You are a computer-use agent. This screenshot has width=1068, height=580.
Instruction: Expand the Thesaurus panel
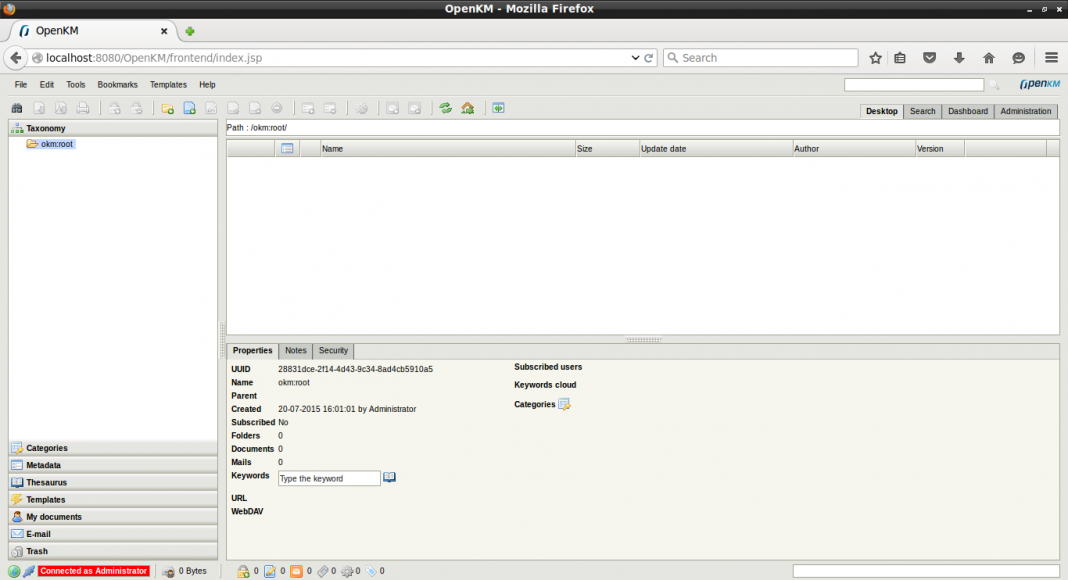[x=113, y=482]
